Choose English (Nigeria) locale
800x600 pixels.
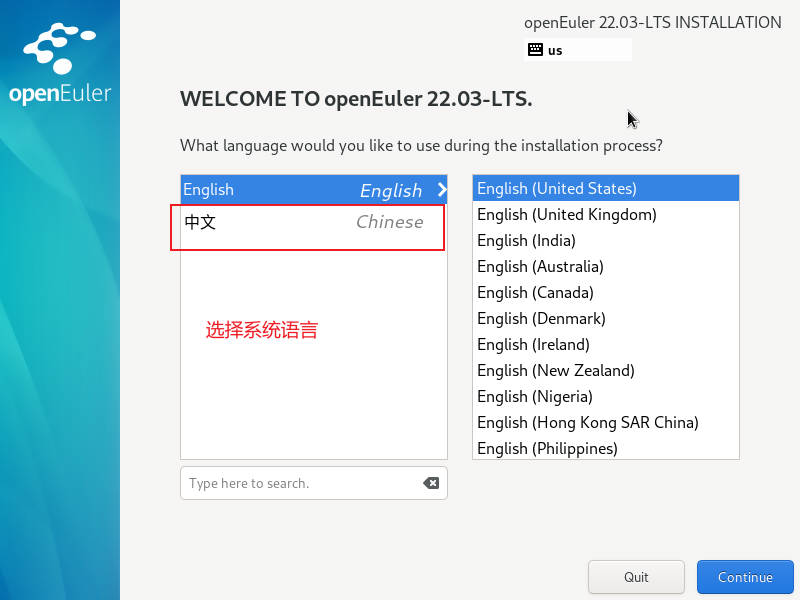pyautogui.click(x=606, y=396)
